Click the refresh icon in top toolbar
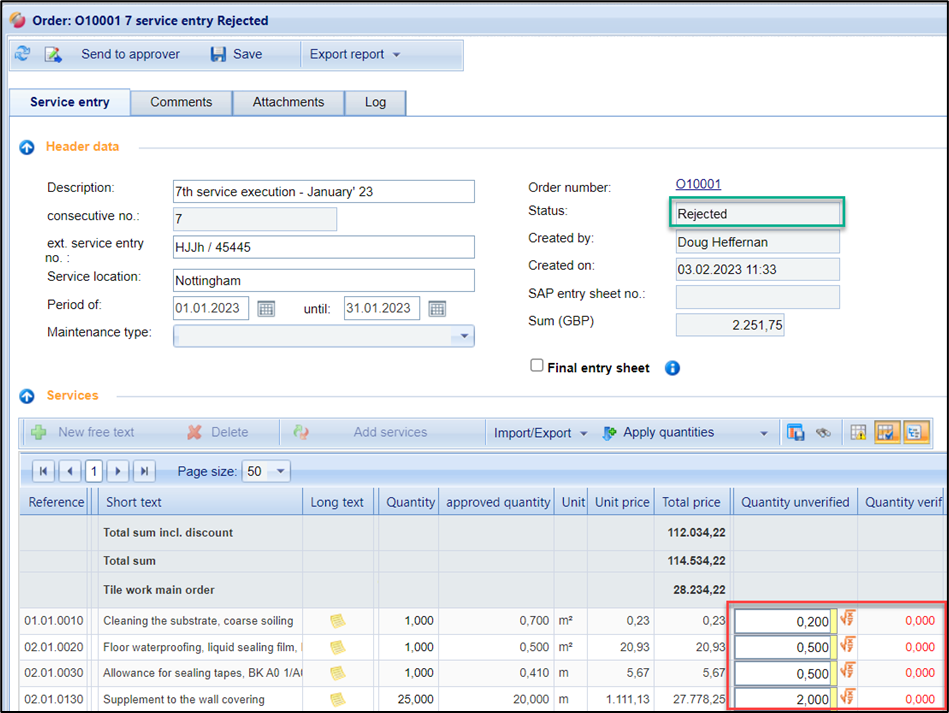The width and height of the screenshot is (949, 713). tap(22, 55)
